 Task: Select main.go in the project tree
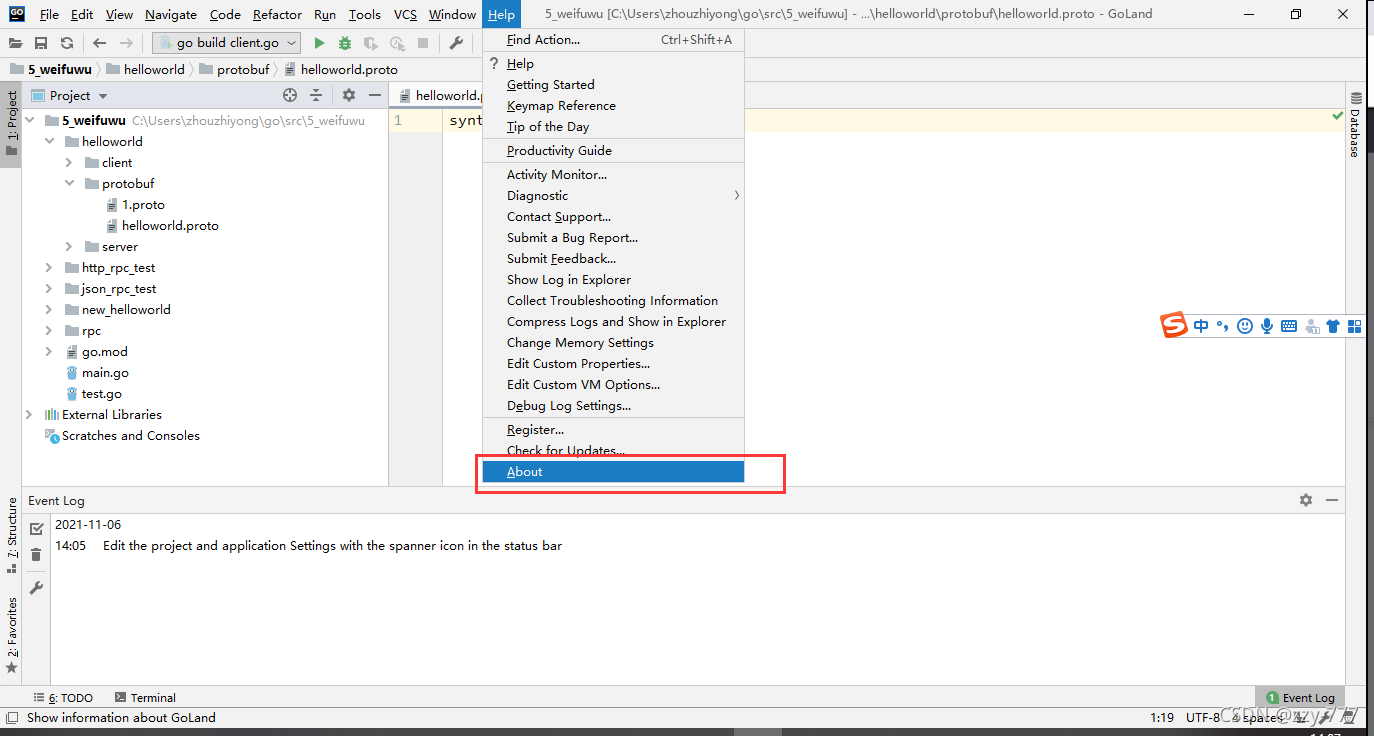[x=97, y=372]
